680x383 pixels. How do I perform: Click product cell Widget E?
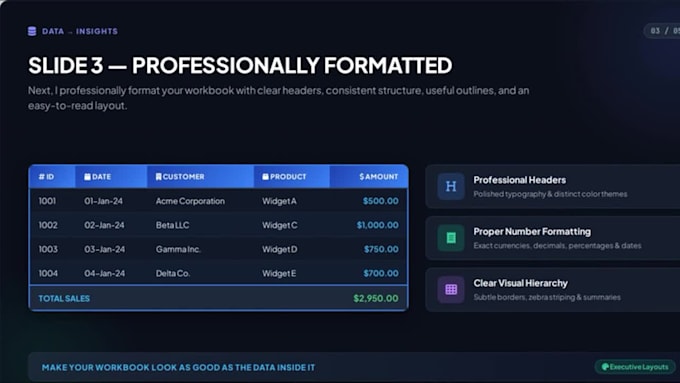[x=279, y=274]
